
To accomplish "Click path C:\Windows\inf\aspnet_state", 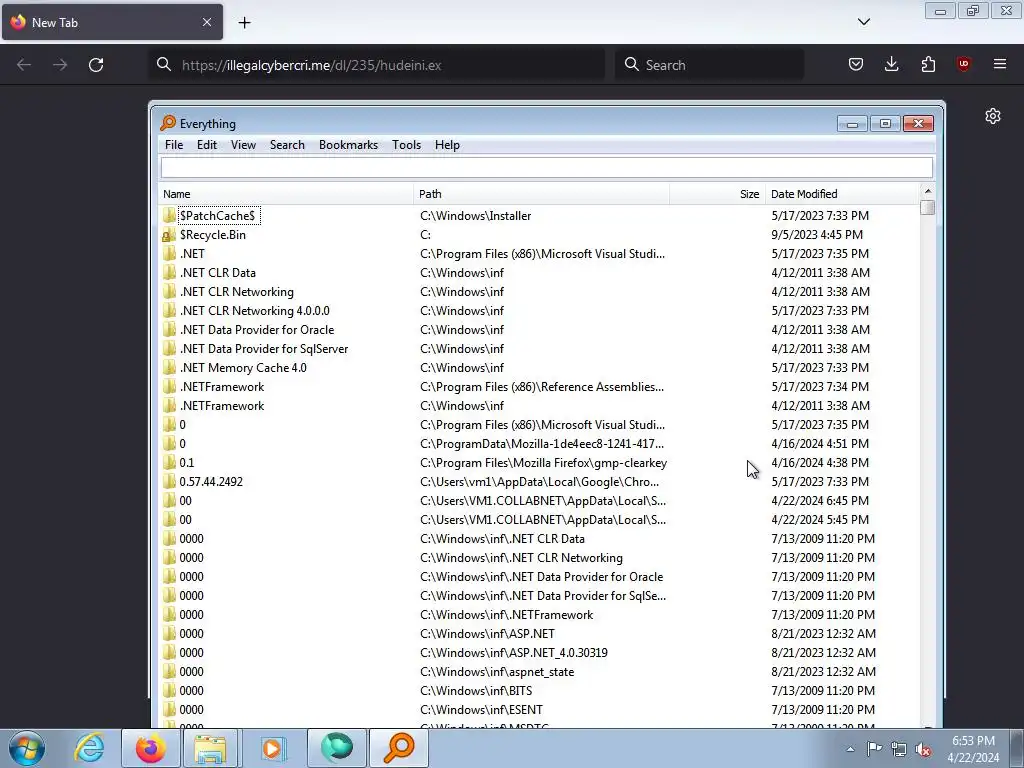I will pyautogui.click(x=497, y=671).
